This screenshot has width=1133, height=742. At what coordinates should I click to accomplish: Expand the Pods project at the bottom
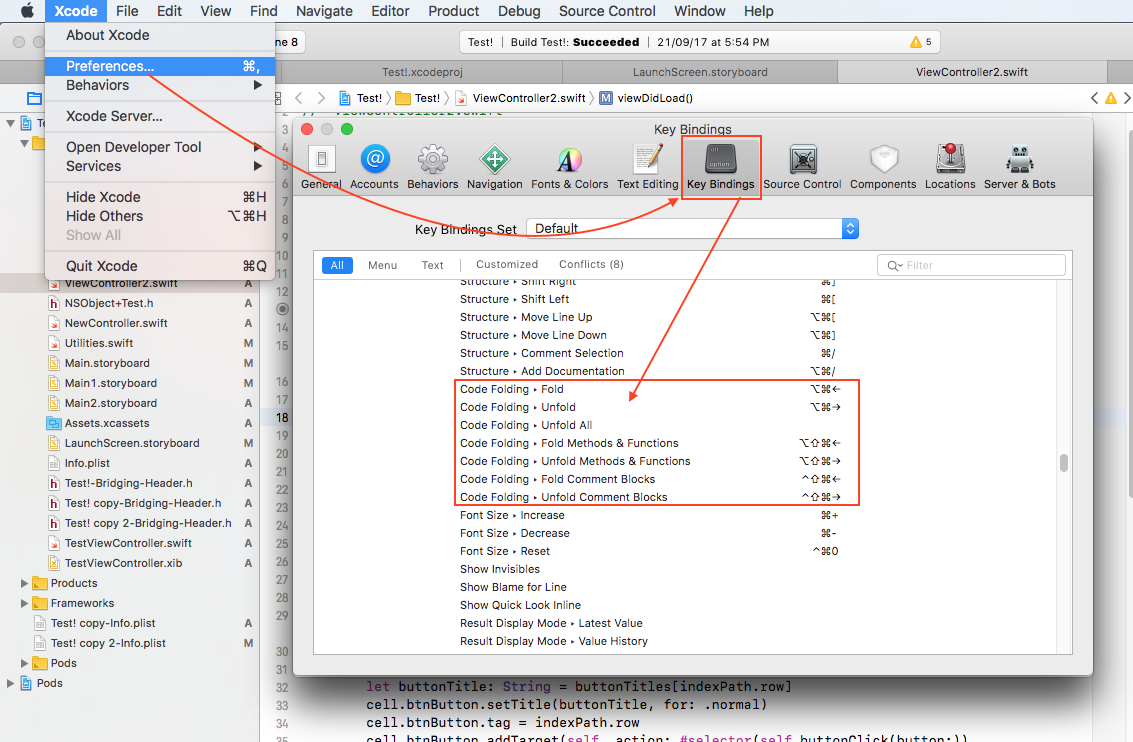10,683
